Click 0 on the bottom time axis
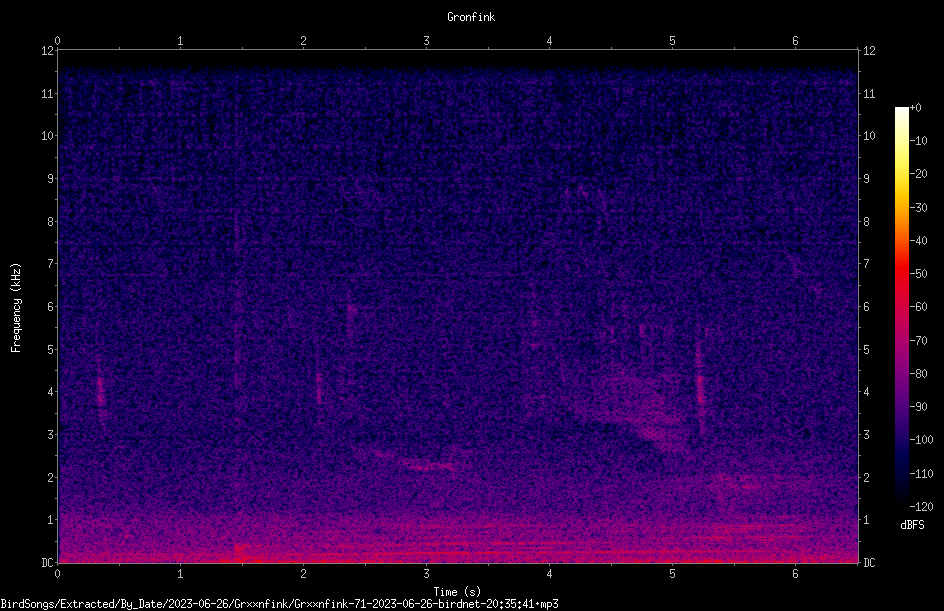 point(57,574)
